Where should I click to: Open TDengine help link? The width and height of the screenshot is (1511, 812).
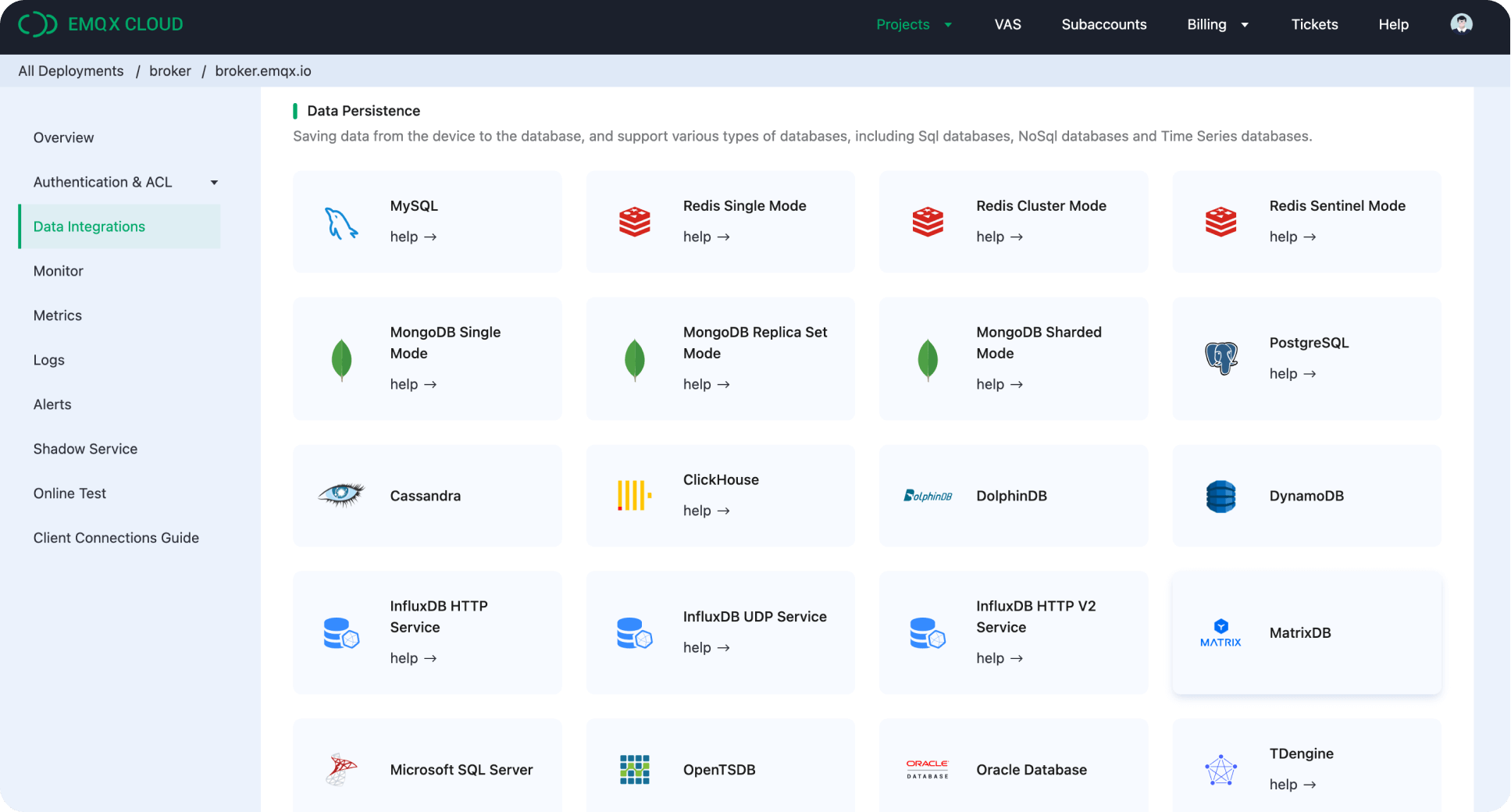[1292, 785]
